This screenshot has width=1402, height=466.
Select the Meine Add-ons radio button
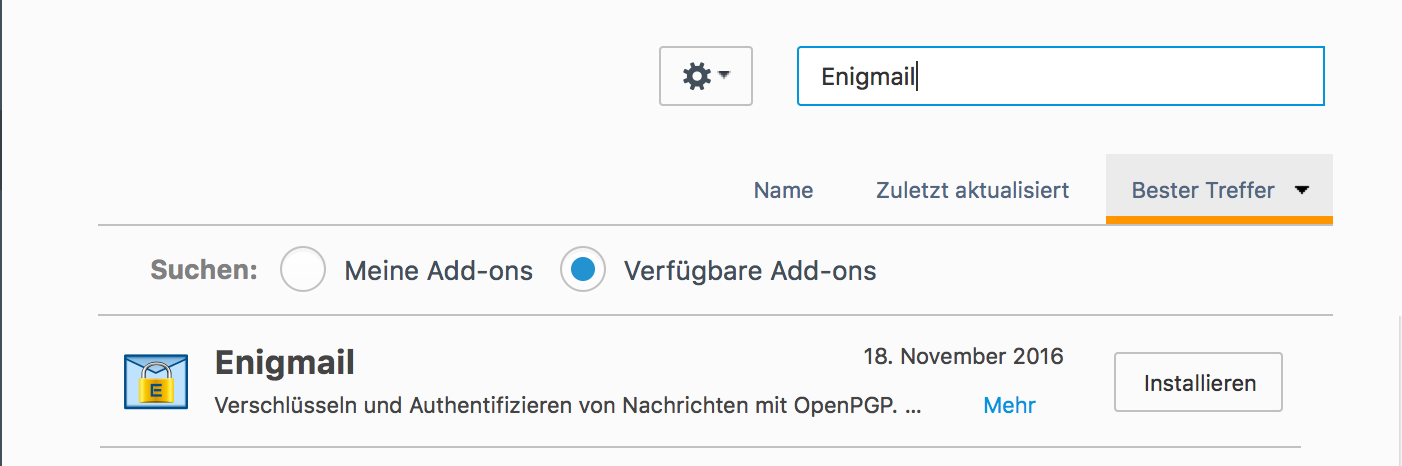[x=303, y=270]
